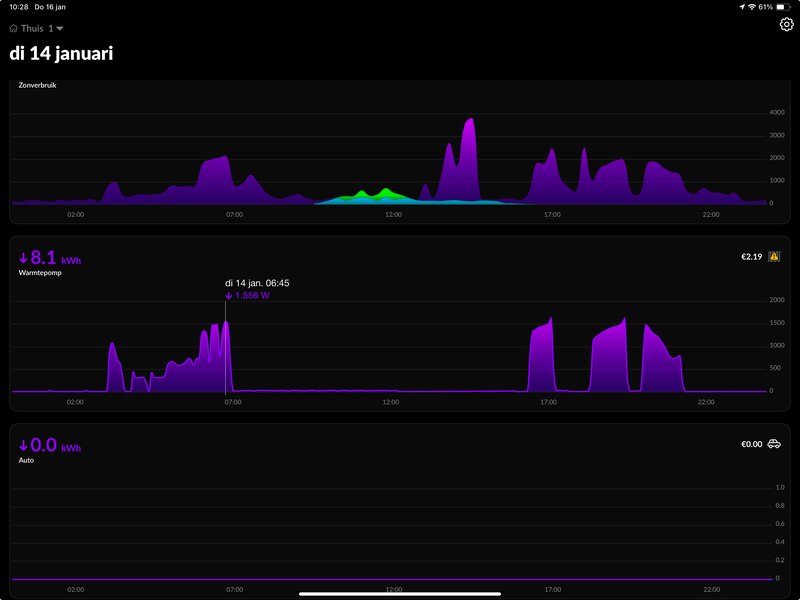The width and height of the screenshot is (800, 600).
Task: Tap the battery indicator in the status bar
Action: (x=783, y=7)
